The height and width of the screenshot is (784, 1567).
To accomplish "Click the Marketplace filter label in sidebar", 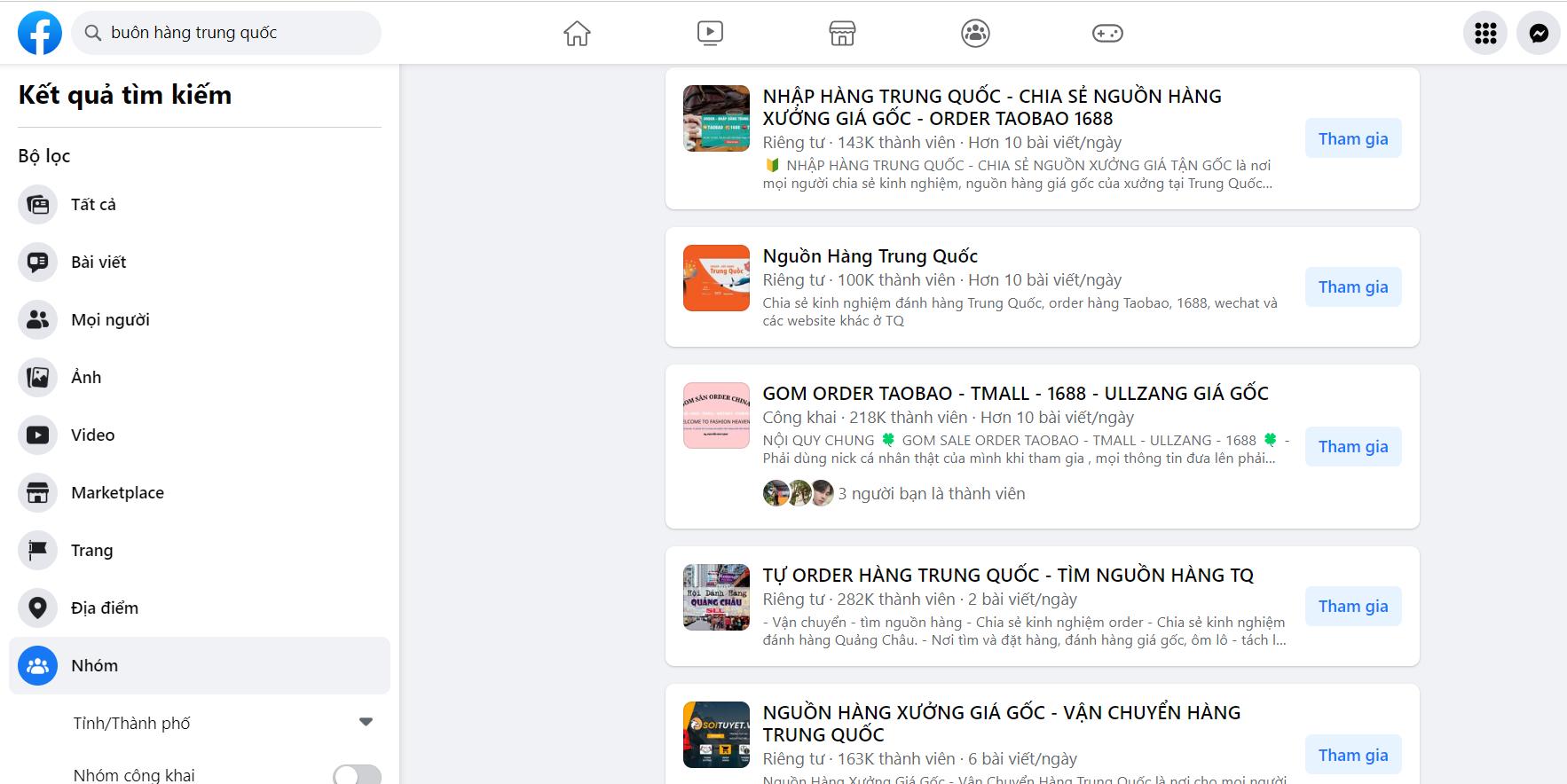I will 117,493.
